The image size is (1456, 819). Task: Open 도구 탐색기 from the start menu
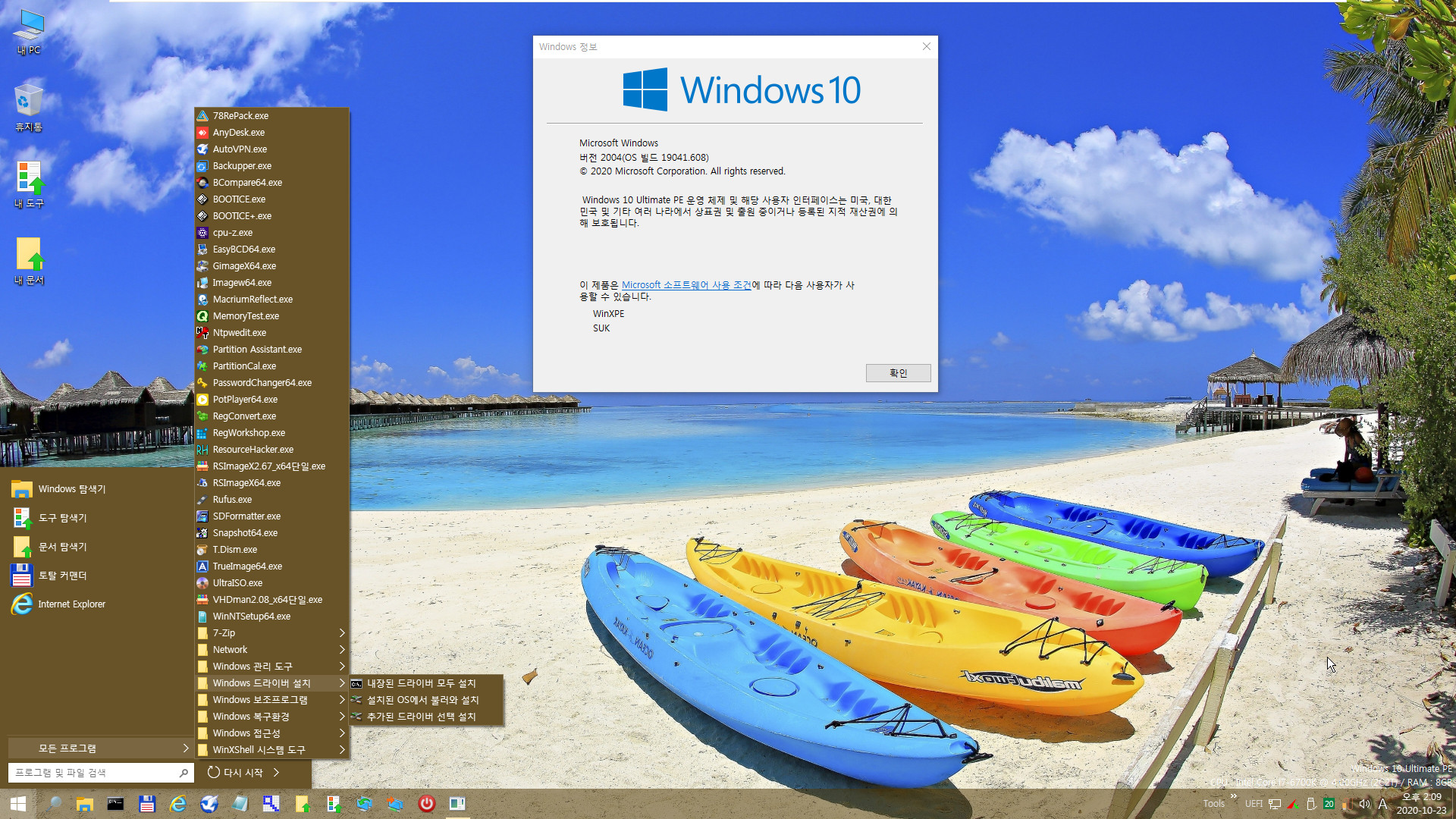(97, 518)
